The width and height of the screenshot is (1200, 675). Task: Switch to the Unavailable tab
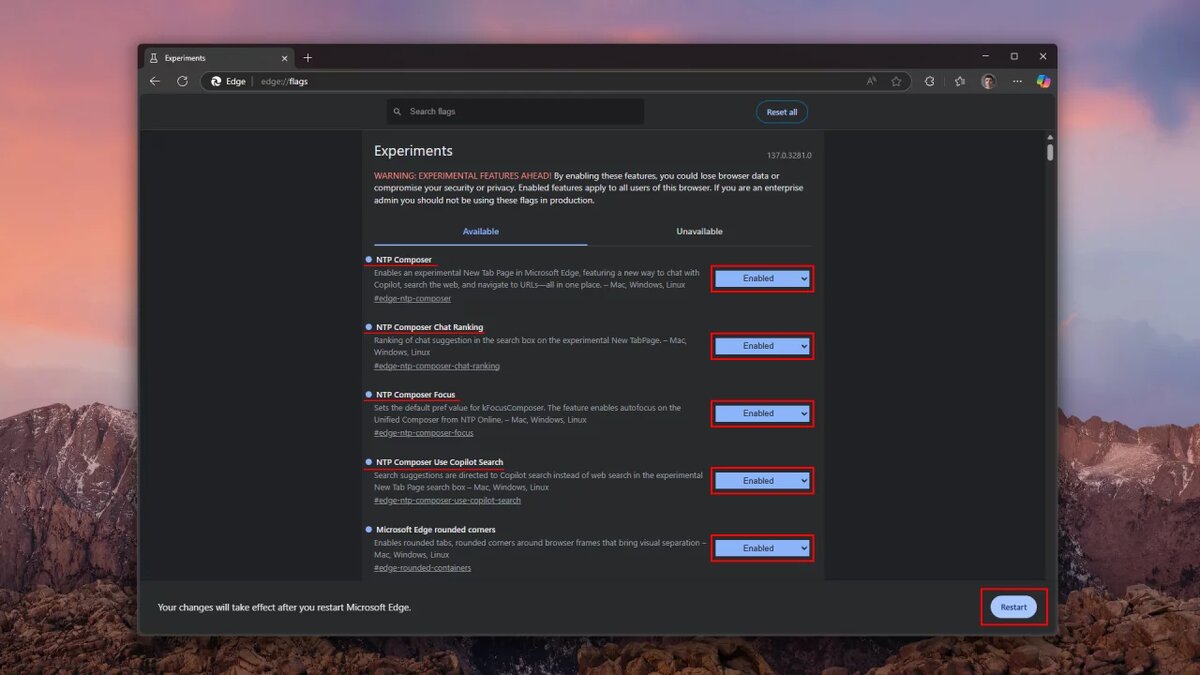699,231
